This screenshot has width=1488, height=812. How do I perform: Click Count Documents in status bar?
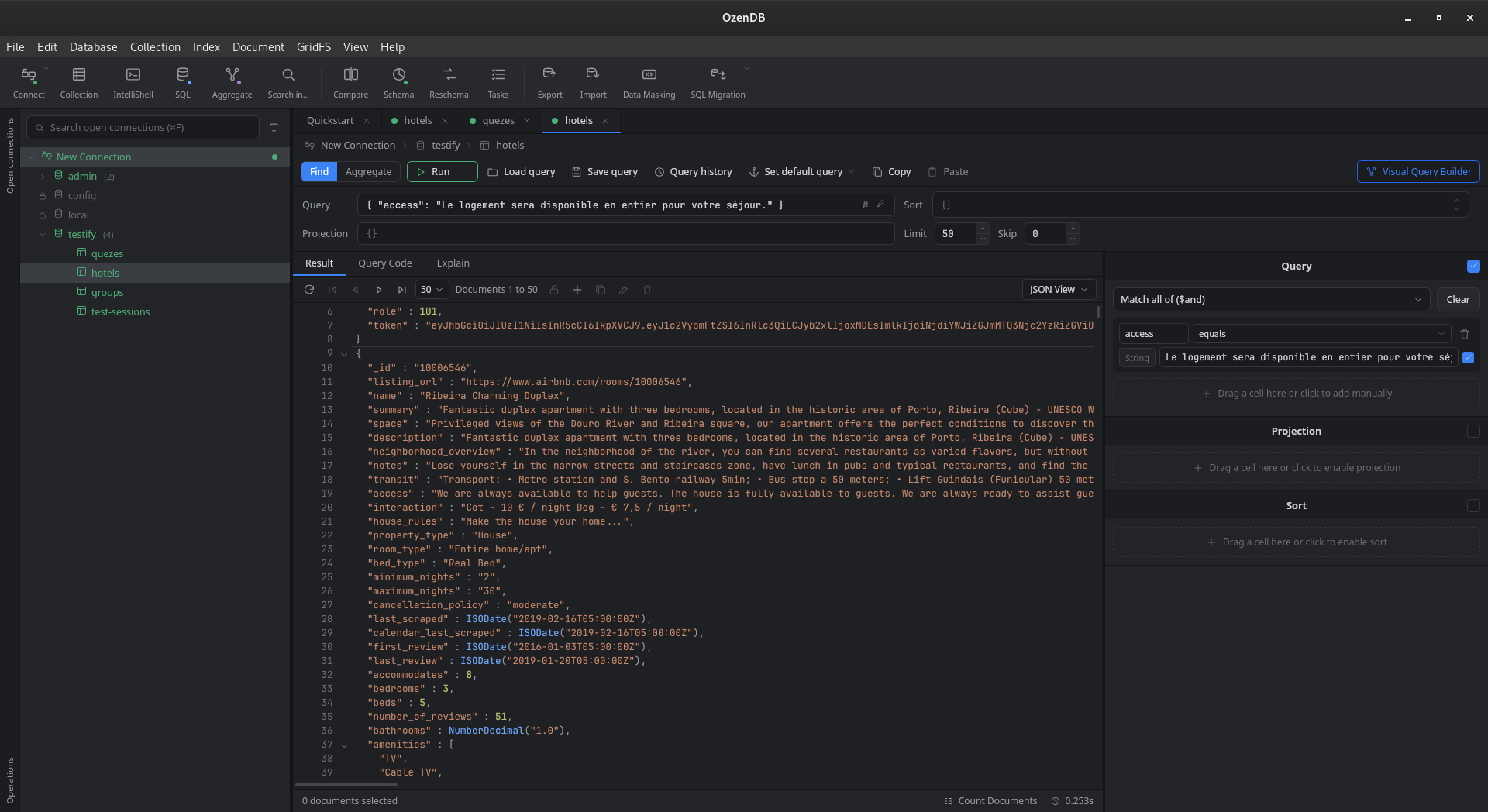point(990,801)
